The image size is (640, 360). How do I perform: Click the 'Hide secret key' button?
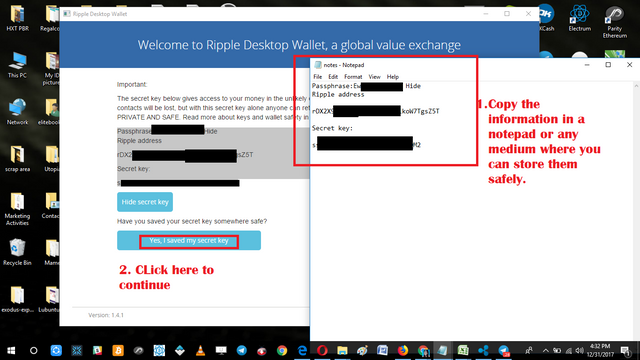[145, 202]
